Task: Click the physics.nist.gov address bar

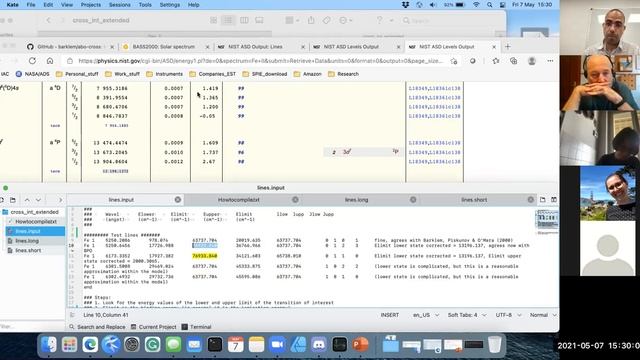Action: [x=260, y=61]
